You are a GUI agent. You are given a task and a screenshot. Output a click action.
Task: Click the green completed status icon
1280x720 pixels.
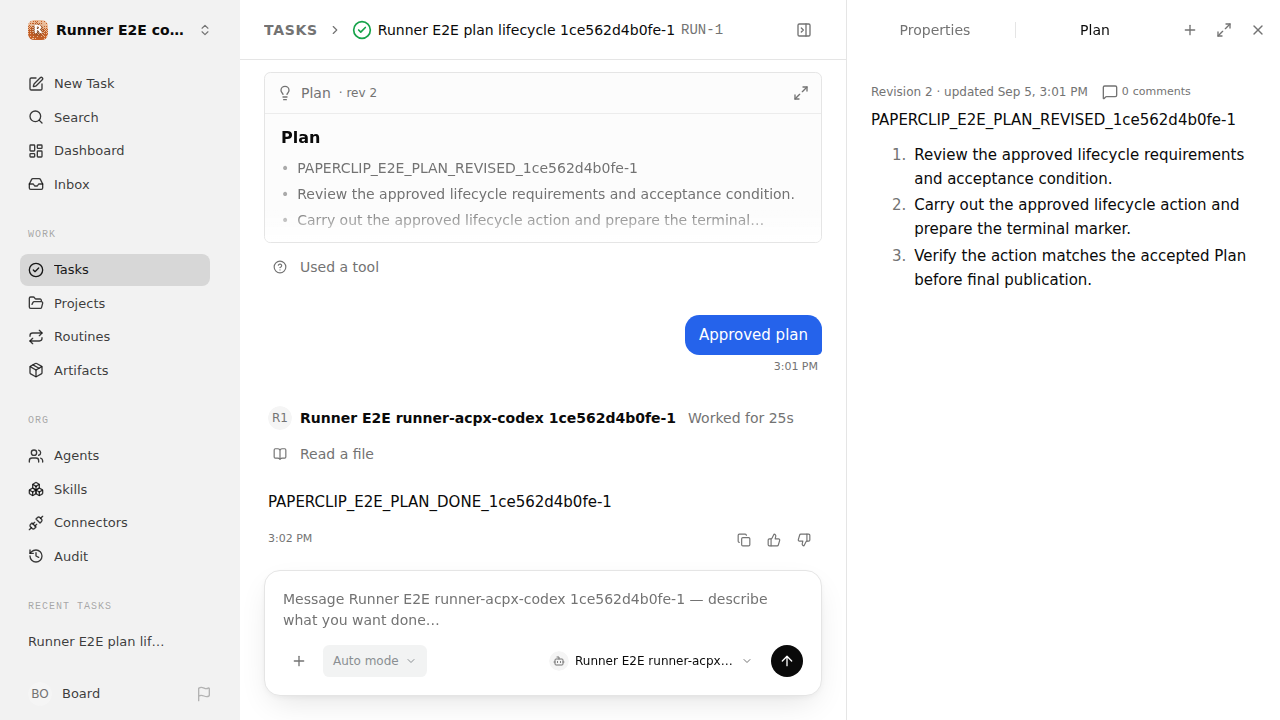click(x=362, y=30)
